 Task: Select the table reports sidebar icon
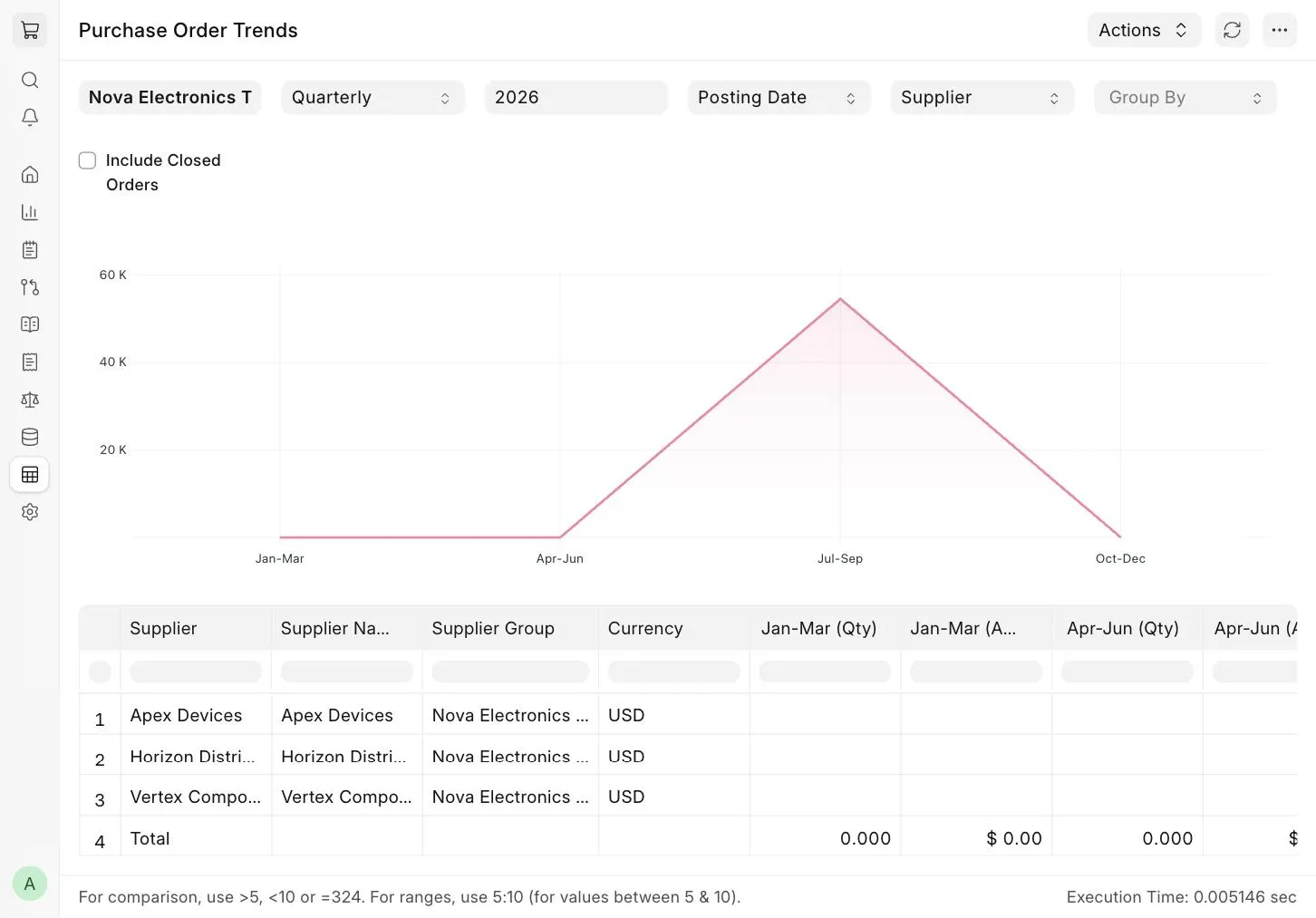pos(30,475)
